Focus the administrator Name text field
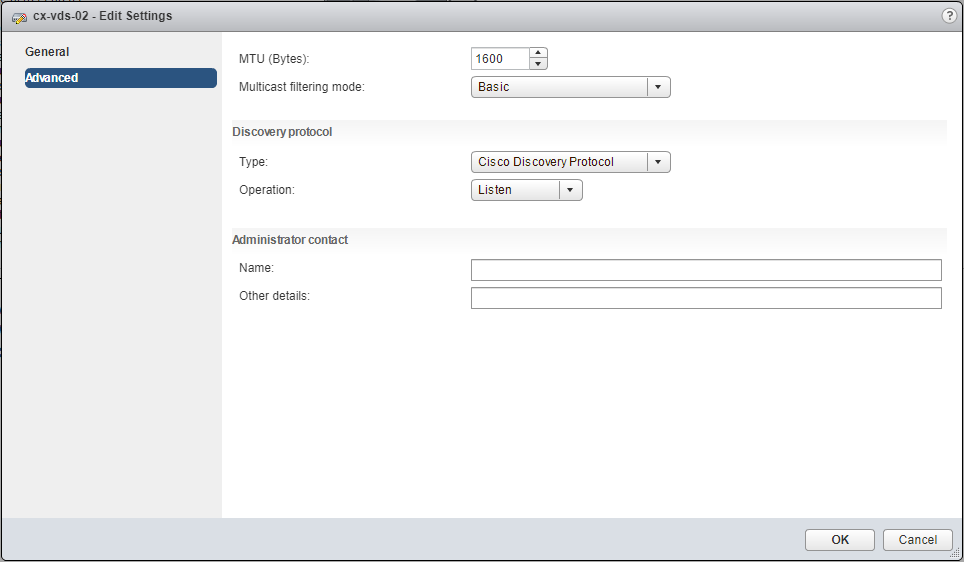The height and width of the screenshot is (562, 964). (706, 270)
